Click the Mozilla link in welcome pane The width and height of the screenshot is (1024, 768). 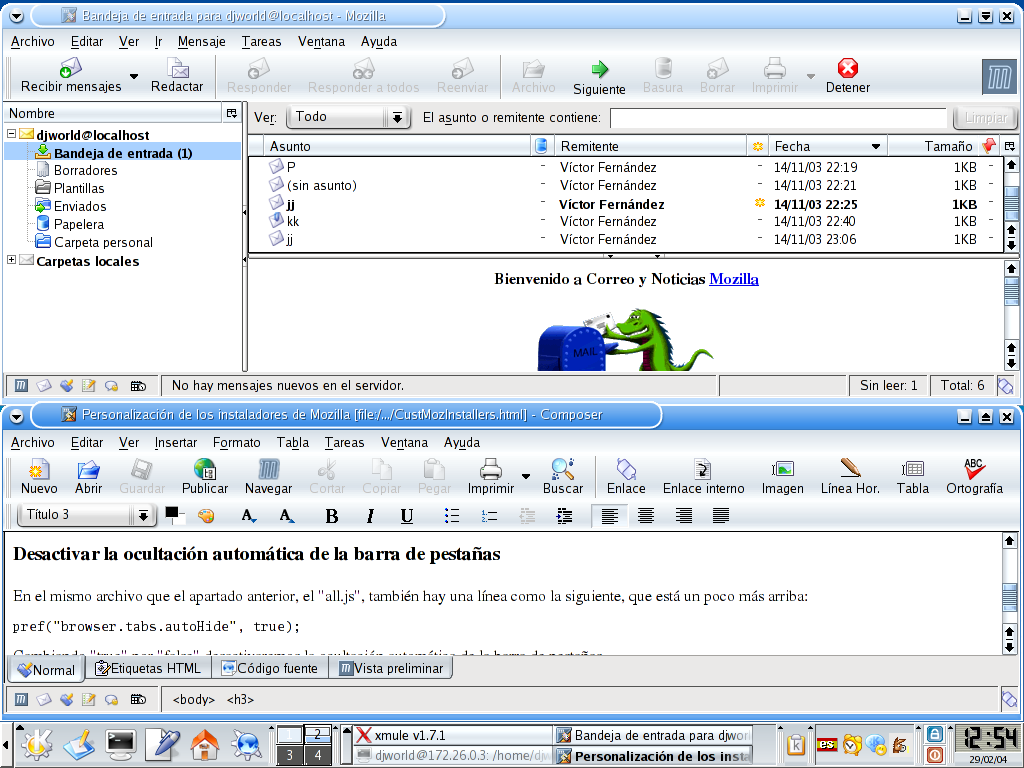[x=733, y=279]
